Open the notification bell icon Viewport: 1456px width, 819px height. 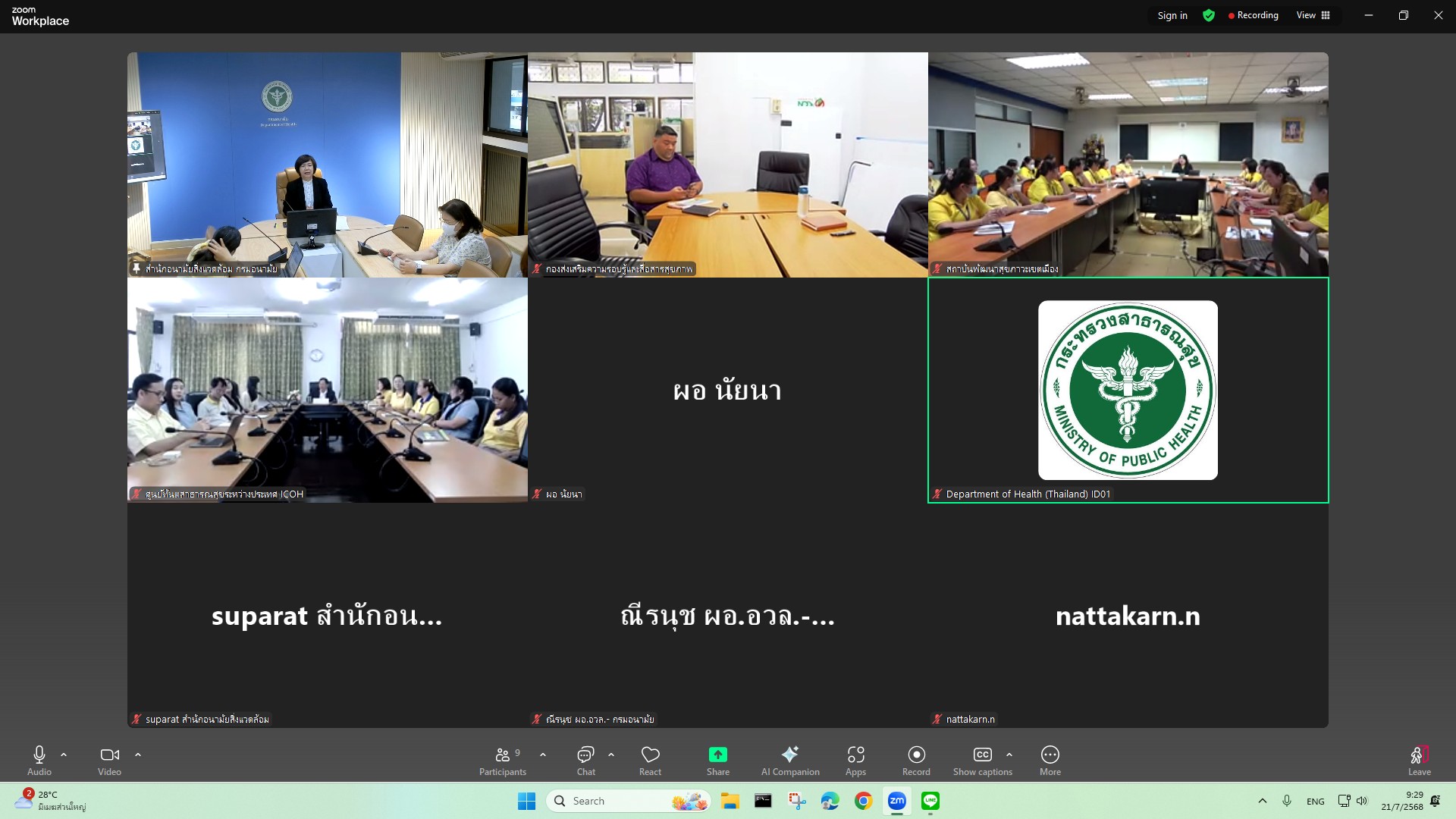click(x=1435, y=801)
